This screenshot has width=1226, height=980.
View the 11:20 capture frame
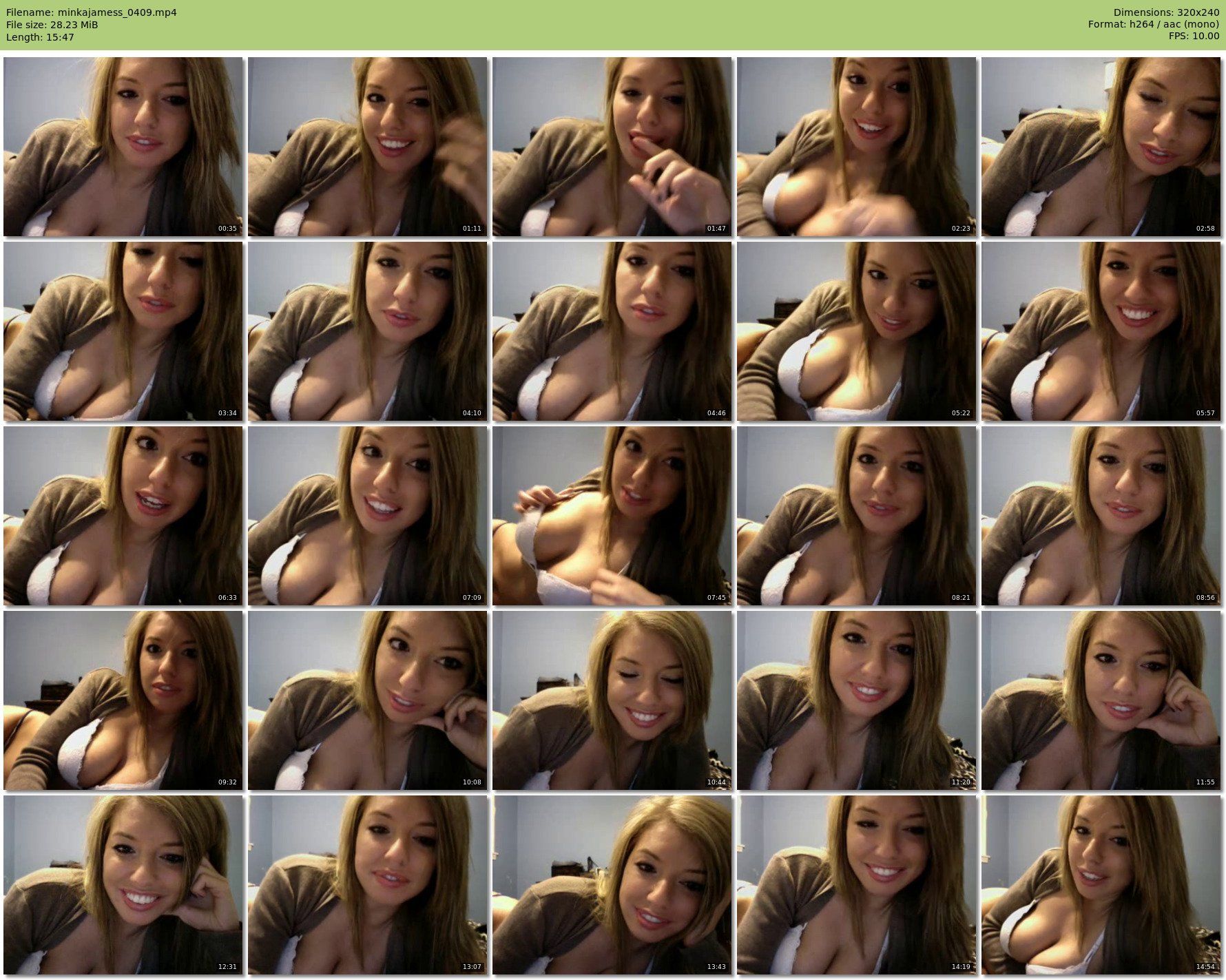[x=857, y=700]
